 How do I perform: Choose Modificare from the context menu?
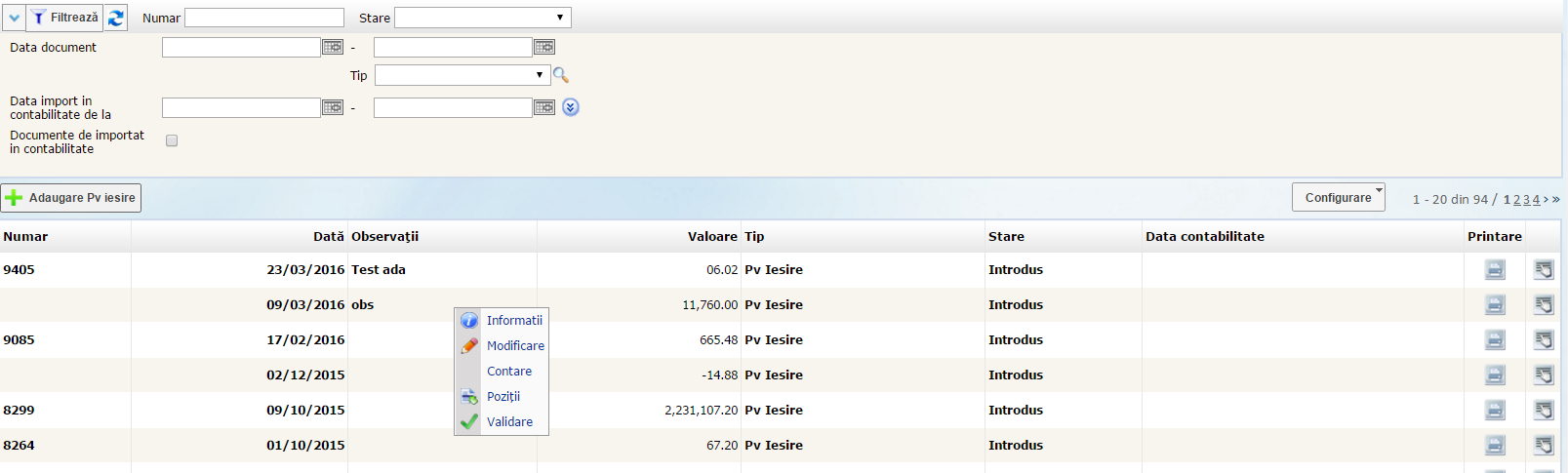[515, 345]
